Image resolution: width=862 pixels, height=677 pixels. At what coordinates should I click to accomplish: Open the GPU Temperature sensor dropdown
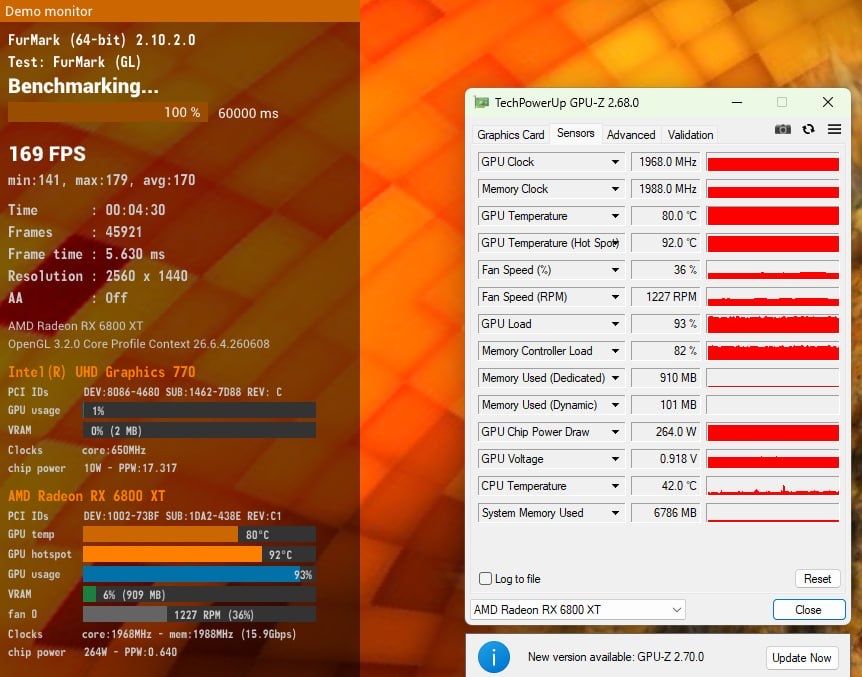click(615, 216)
